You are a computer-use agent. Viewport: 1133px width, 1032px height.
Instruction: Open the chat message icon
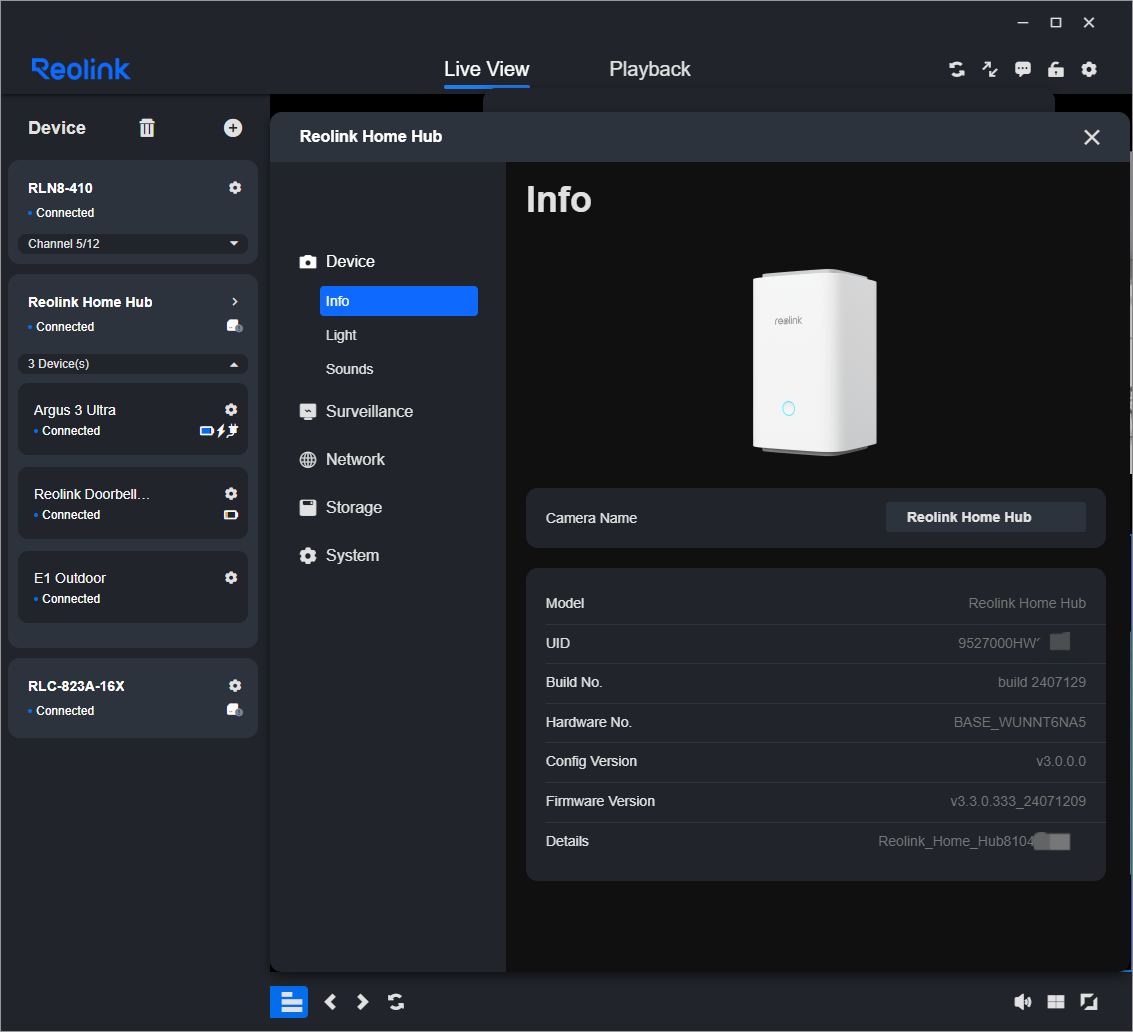[1022, 69]
